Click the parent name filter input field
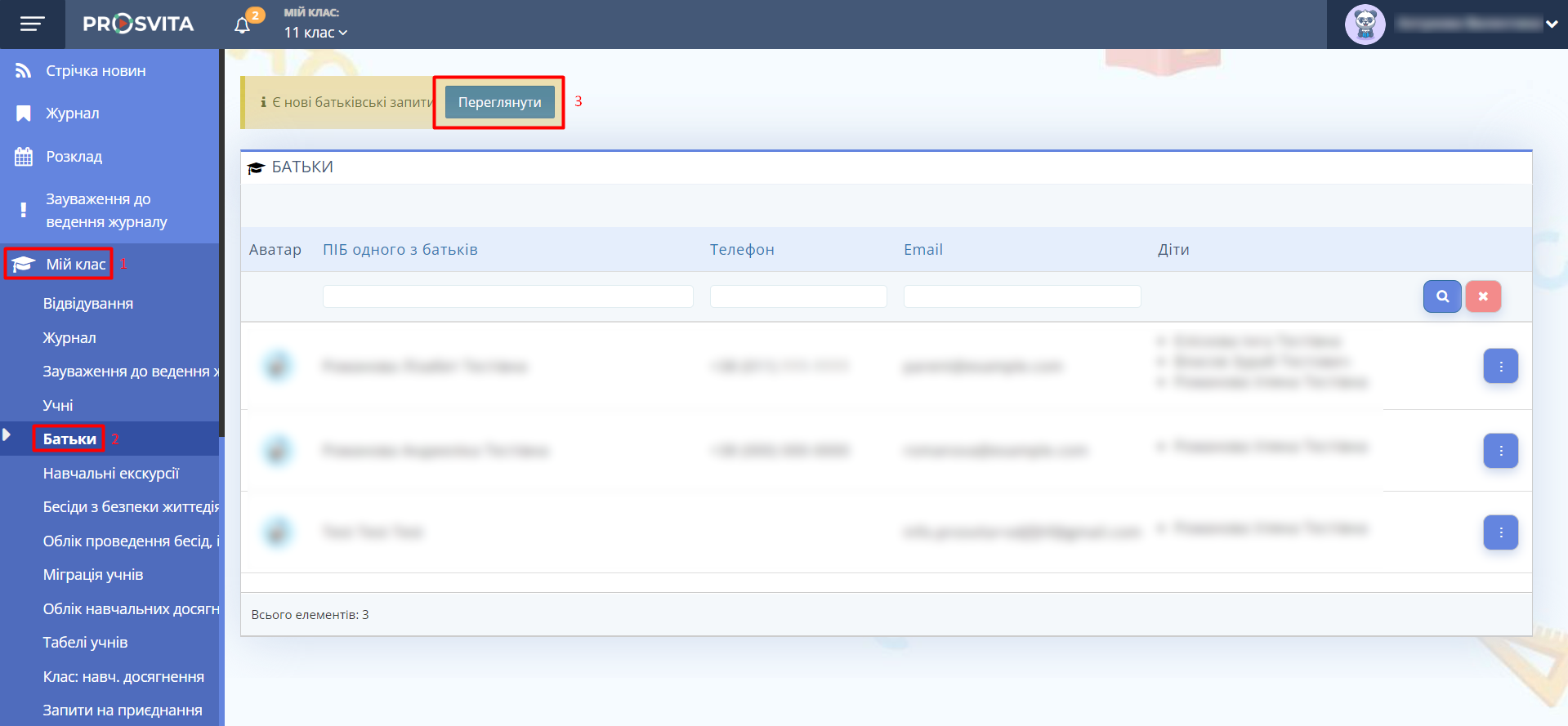The width and height of the screenshot is (1568, 726). (x=507, y=296)
